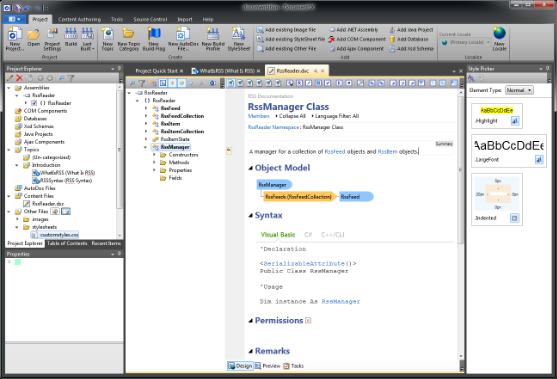557x379 pixels.
Task: Click the New Project ribbon icon
Action: (x=15, y=39)
